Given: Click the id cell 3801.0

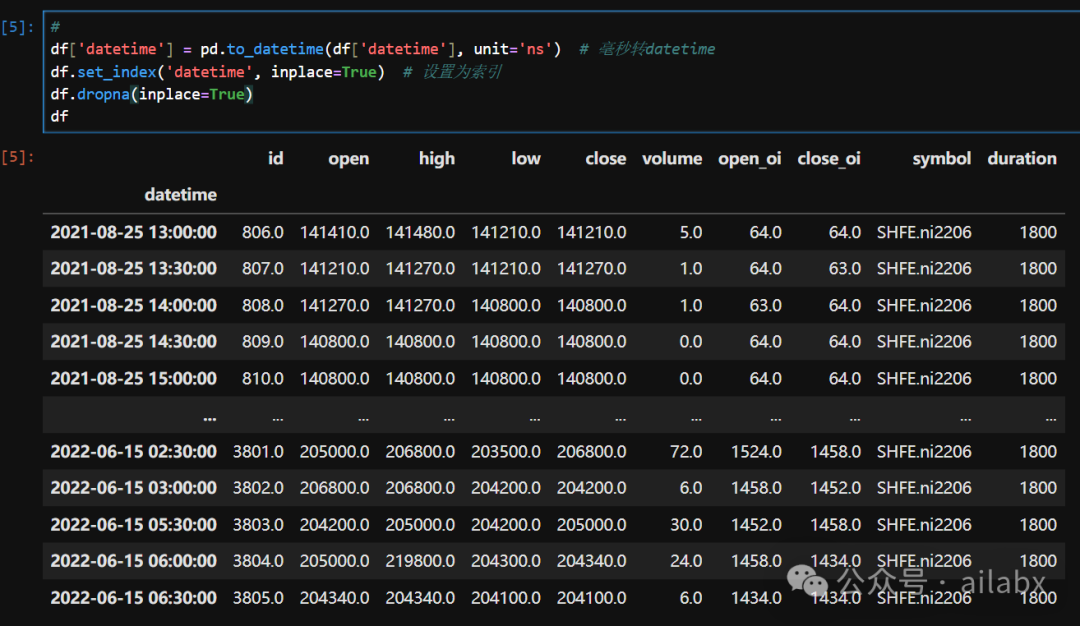Looking at the screenshot, I should tap(258, 452).
